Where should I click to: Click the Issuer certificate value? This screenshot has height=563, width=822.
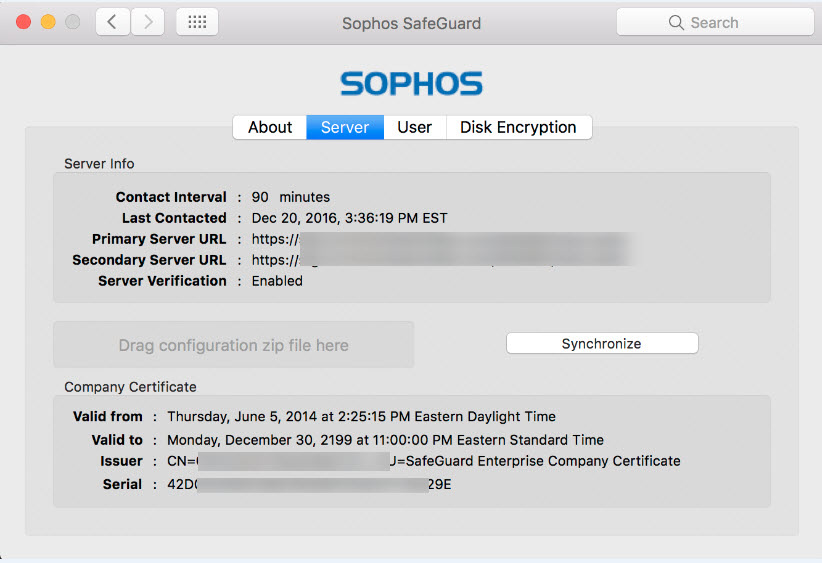424,461
